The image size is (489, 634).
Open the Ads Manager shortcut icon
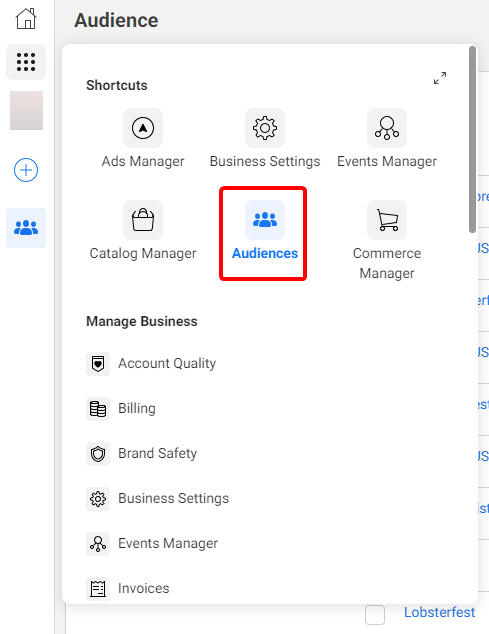143,128
